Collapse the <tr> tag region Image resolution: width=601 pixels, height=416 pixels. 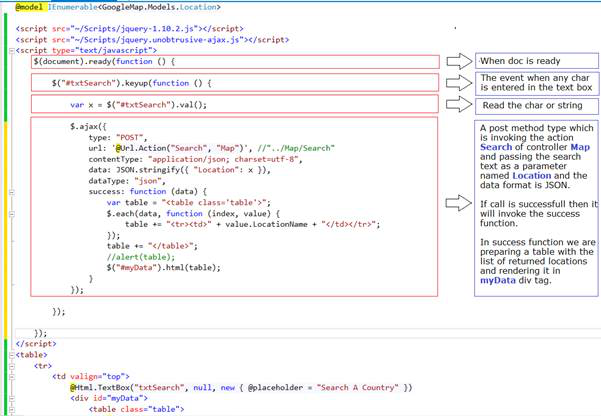coord(11,366)
